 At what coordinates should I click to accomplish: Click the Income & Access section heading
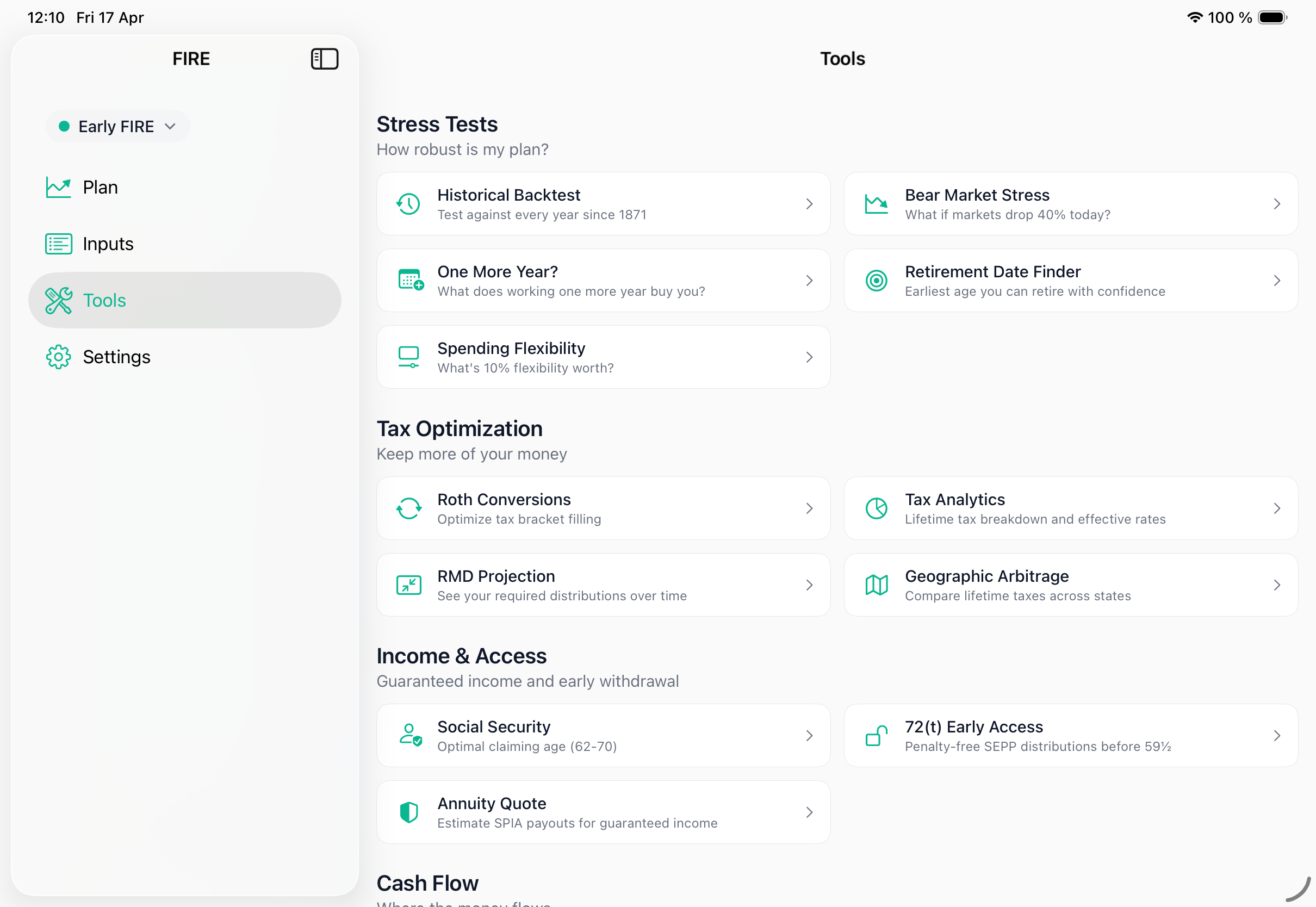[x=461, y=656]
